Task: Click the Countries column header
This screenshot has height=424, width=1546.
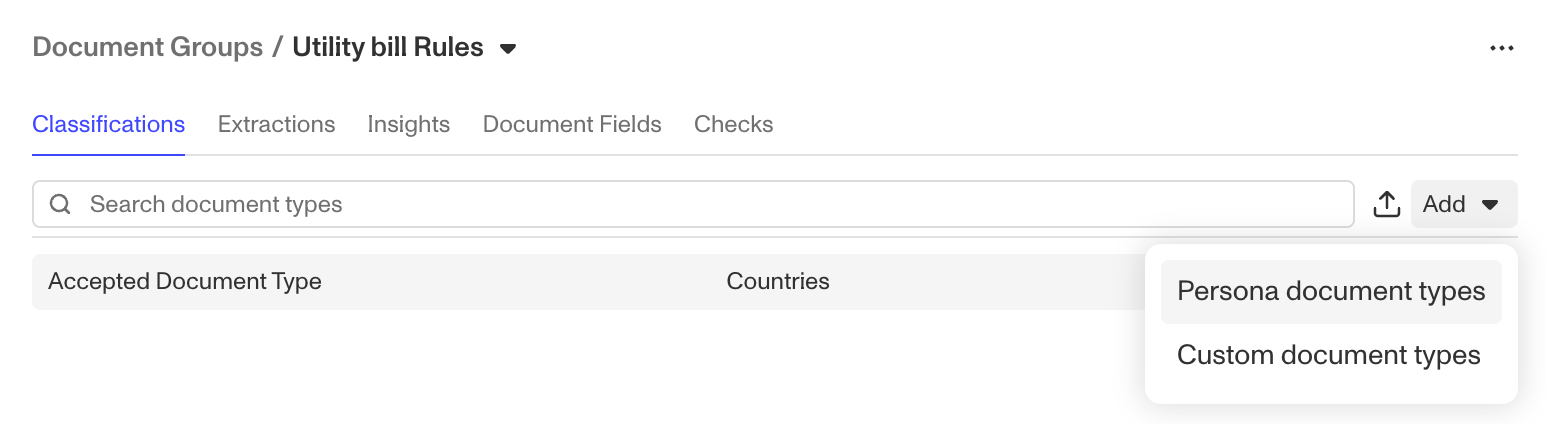Action: pos(778,281)
